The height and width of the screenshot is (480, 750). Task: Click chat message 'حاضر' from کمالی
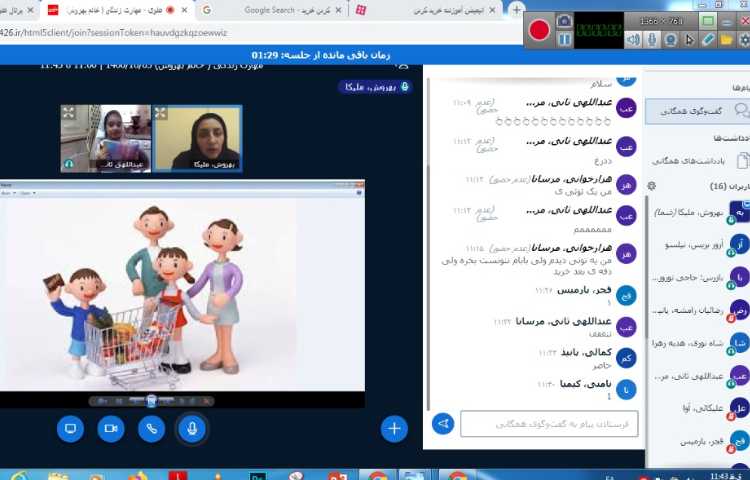pyautogui.click(x=602, y=366)
